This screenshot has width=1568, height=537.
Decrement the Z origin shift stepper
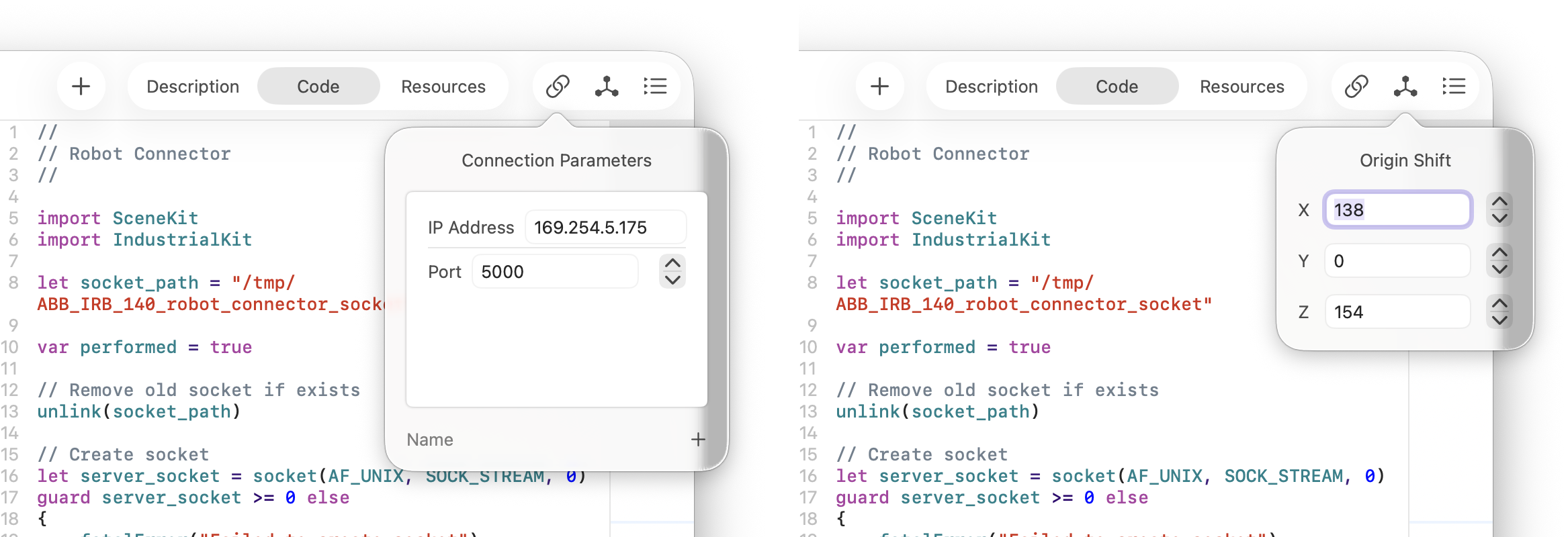[1499, 320]
